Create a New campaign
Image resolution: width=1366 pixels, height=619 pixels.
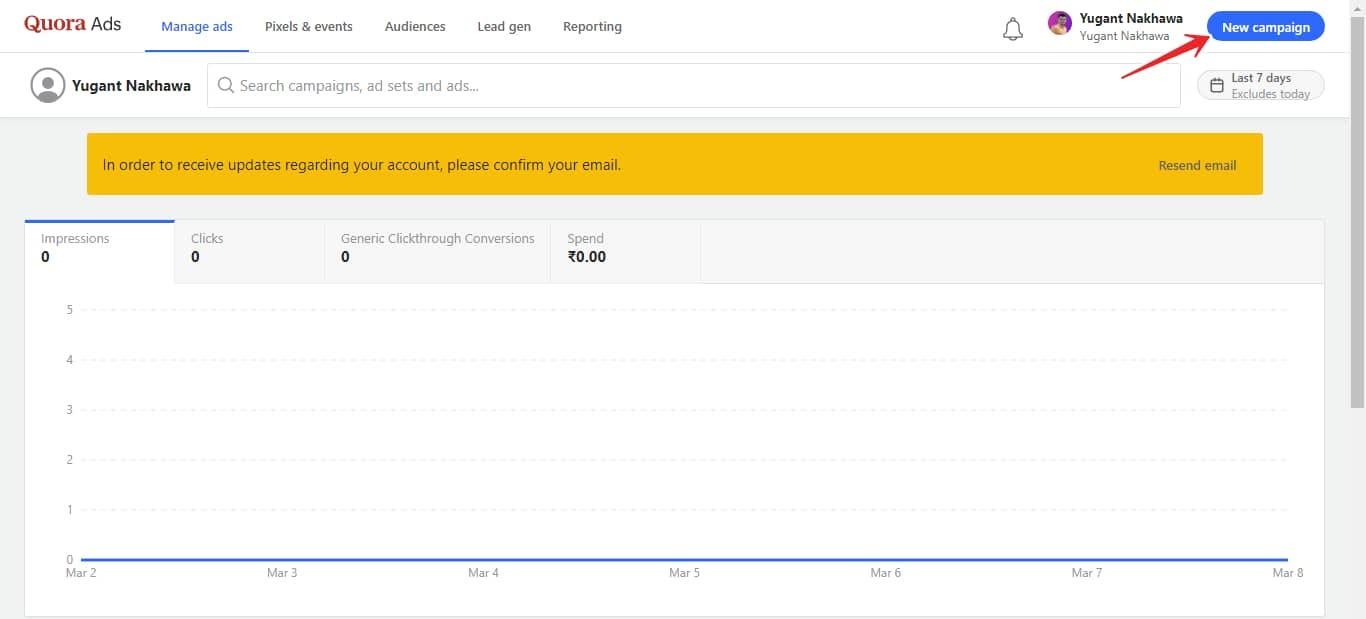1266,27
